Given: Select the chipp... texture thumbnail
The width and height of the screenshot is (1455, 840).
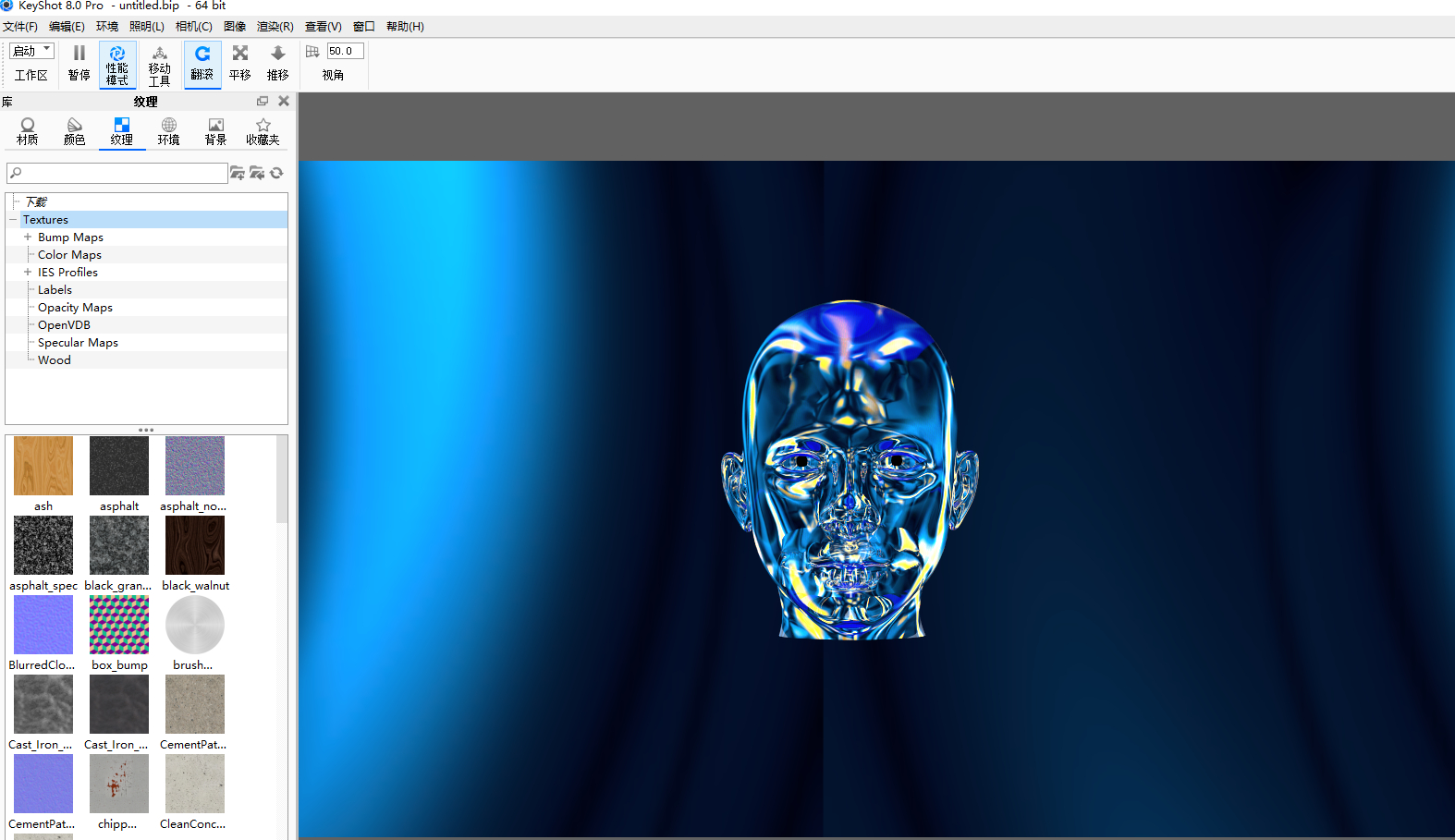Looking at the screenshot, I should point(119,784).
